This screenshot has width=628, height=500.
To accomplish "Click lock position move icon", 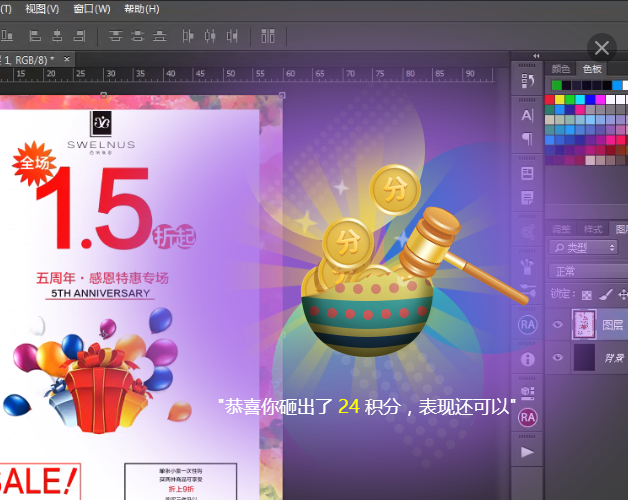I will 623,295.
